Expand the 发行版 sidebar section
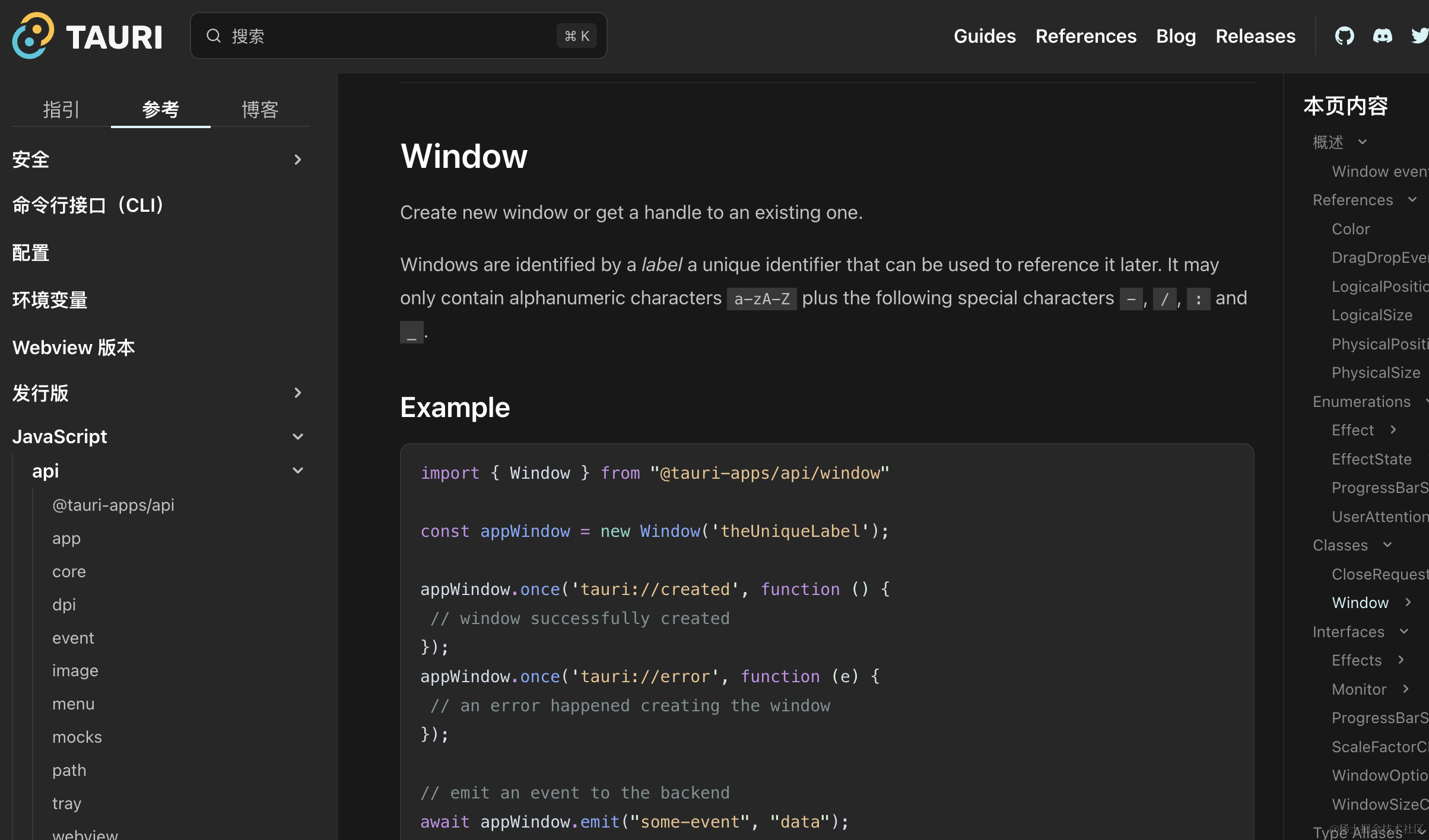 pyautogui.click(x=298, y=393)
